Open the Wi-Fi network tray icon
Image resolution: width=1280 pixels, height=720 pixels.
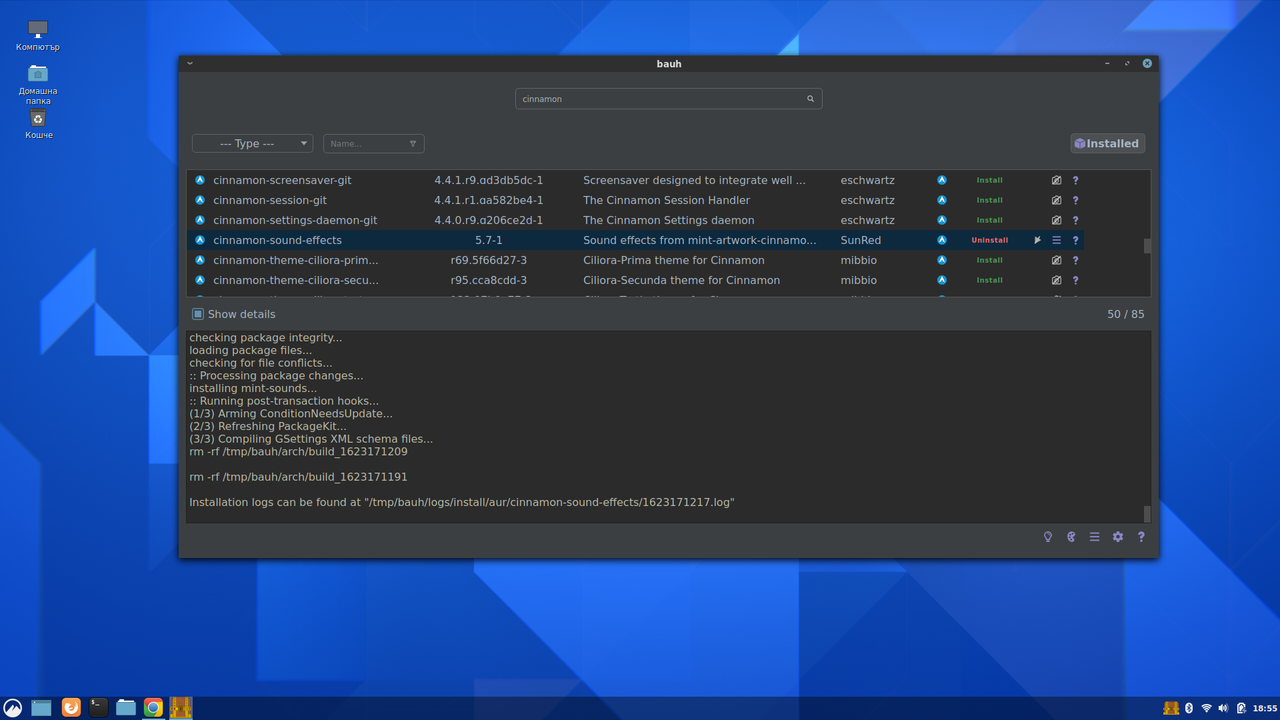[x=1206, y=708]
